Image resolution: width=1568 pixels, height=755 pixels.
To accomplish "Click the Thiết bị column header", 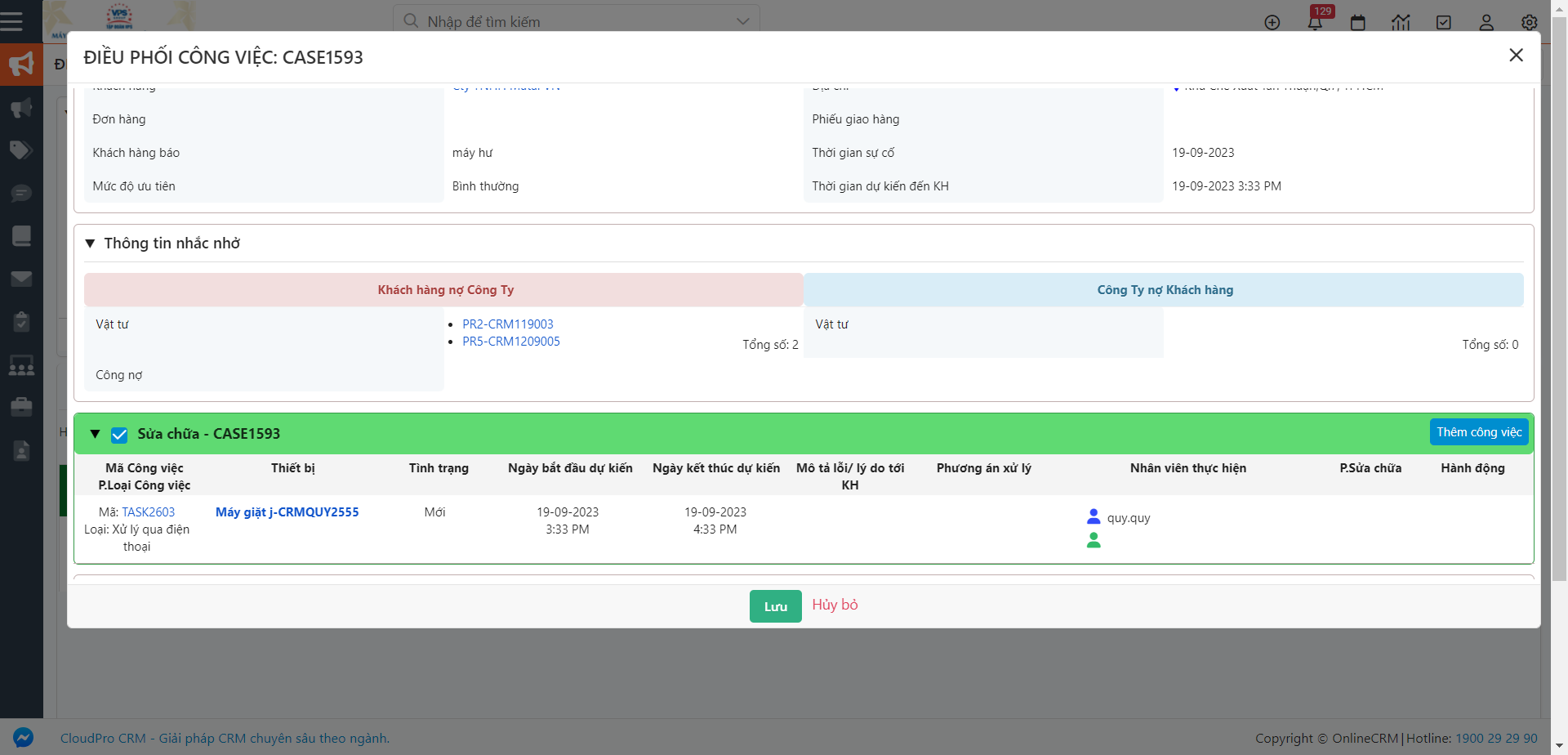I will point(293,468).
